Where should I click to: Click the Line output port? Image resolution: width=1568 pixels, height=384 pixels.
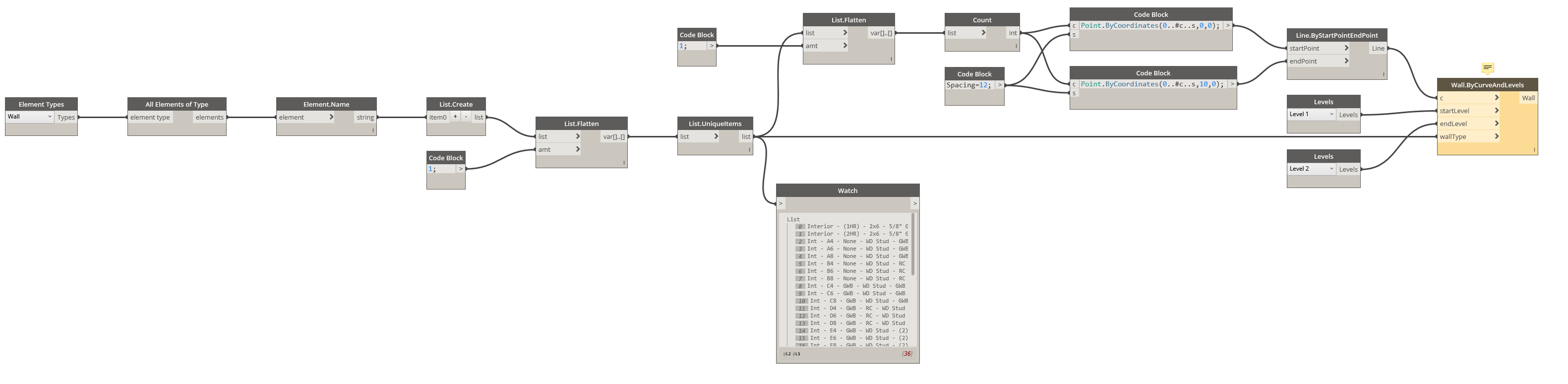[1378, 49]
